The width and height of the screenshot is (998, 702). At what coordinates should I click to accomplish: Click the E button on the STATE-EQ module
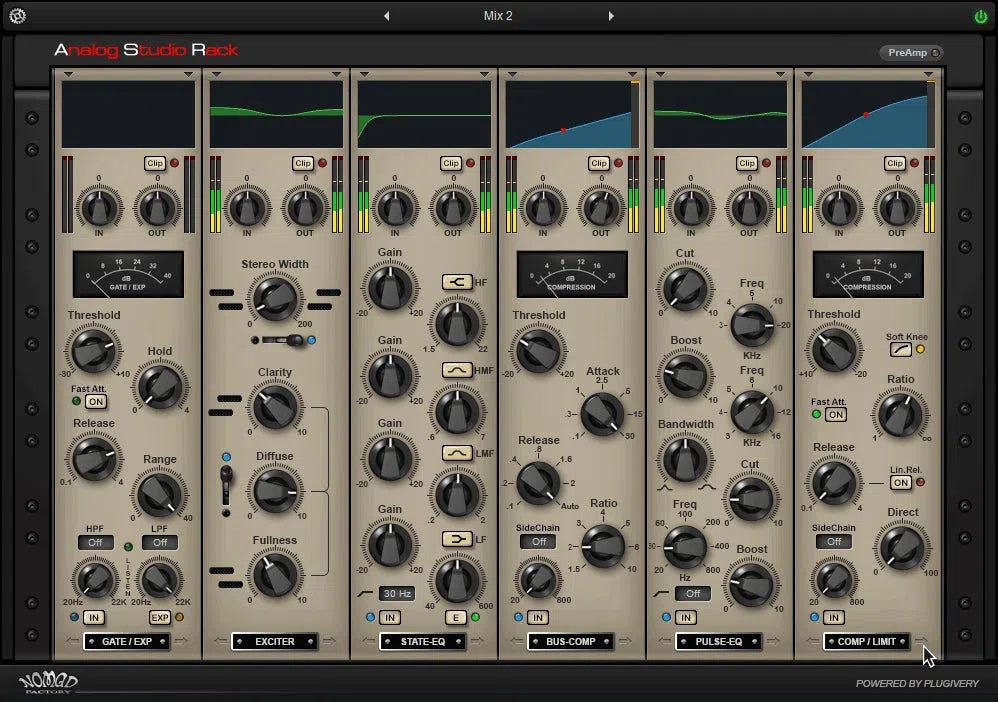point(456,618)
